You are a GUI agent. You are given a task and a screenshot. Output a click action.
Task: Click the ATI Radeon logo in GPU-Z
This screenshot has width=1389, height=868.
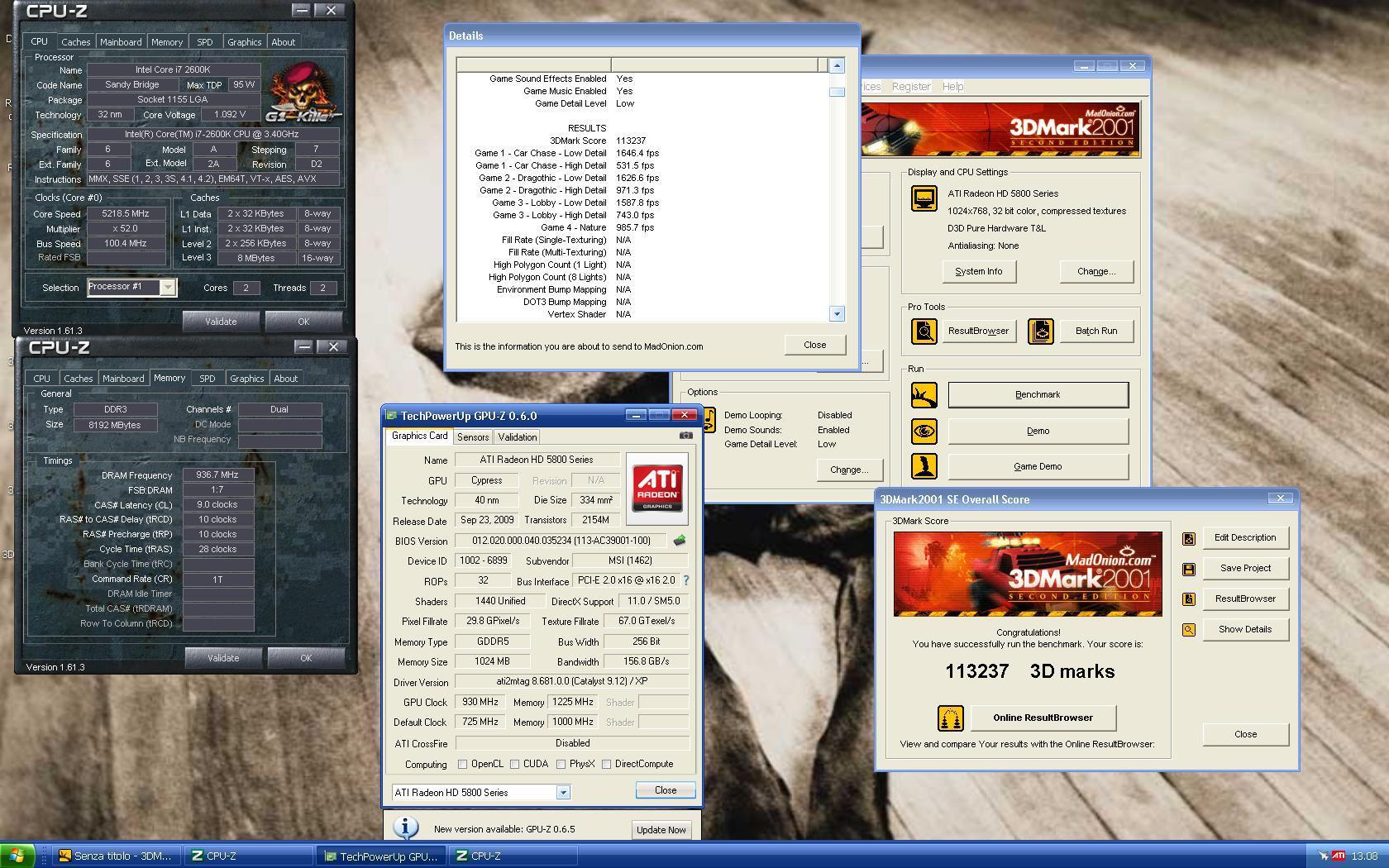tap(657, 489)
